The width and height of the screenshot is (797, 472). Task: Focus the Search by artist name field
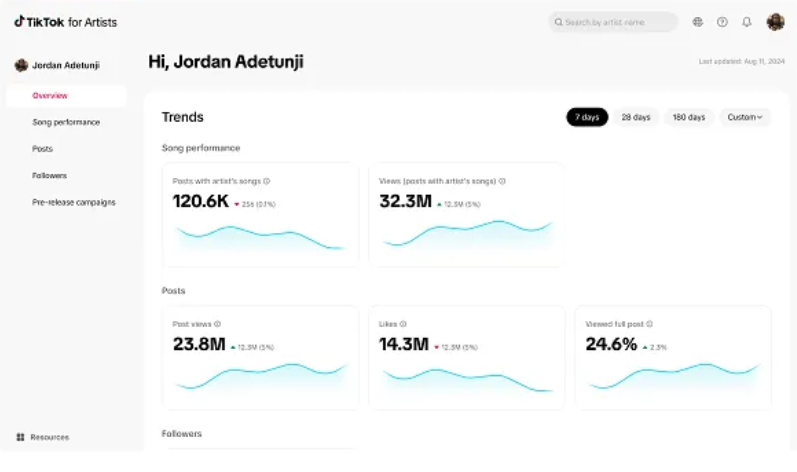pyautogui.click(x=613, y=22)
